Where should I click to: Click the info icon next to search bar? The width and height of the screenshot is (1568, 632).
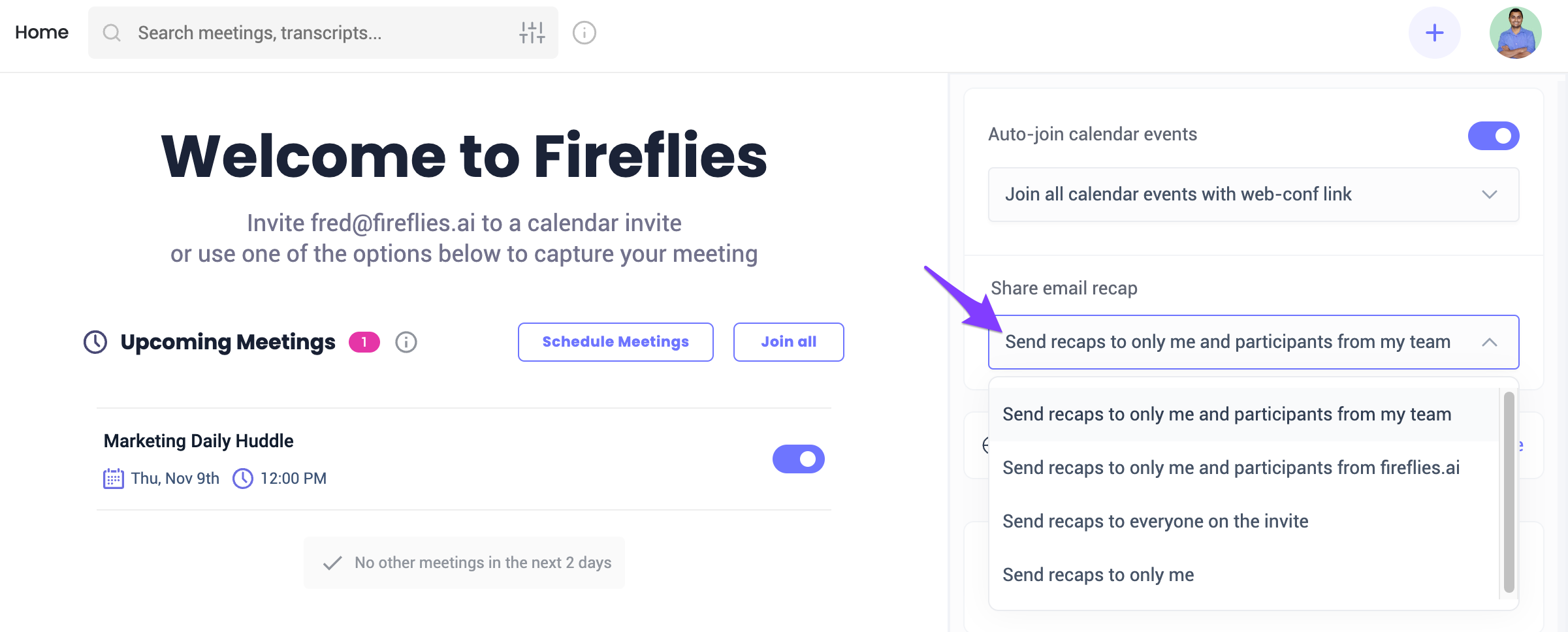584,33
